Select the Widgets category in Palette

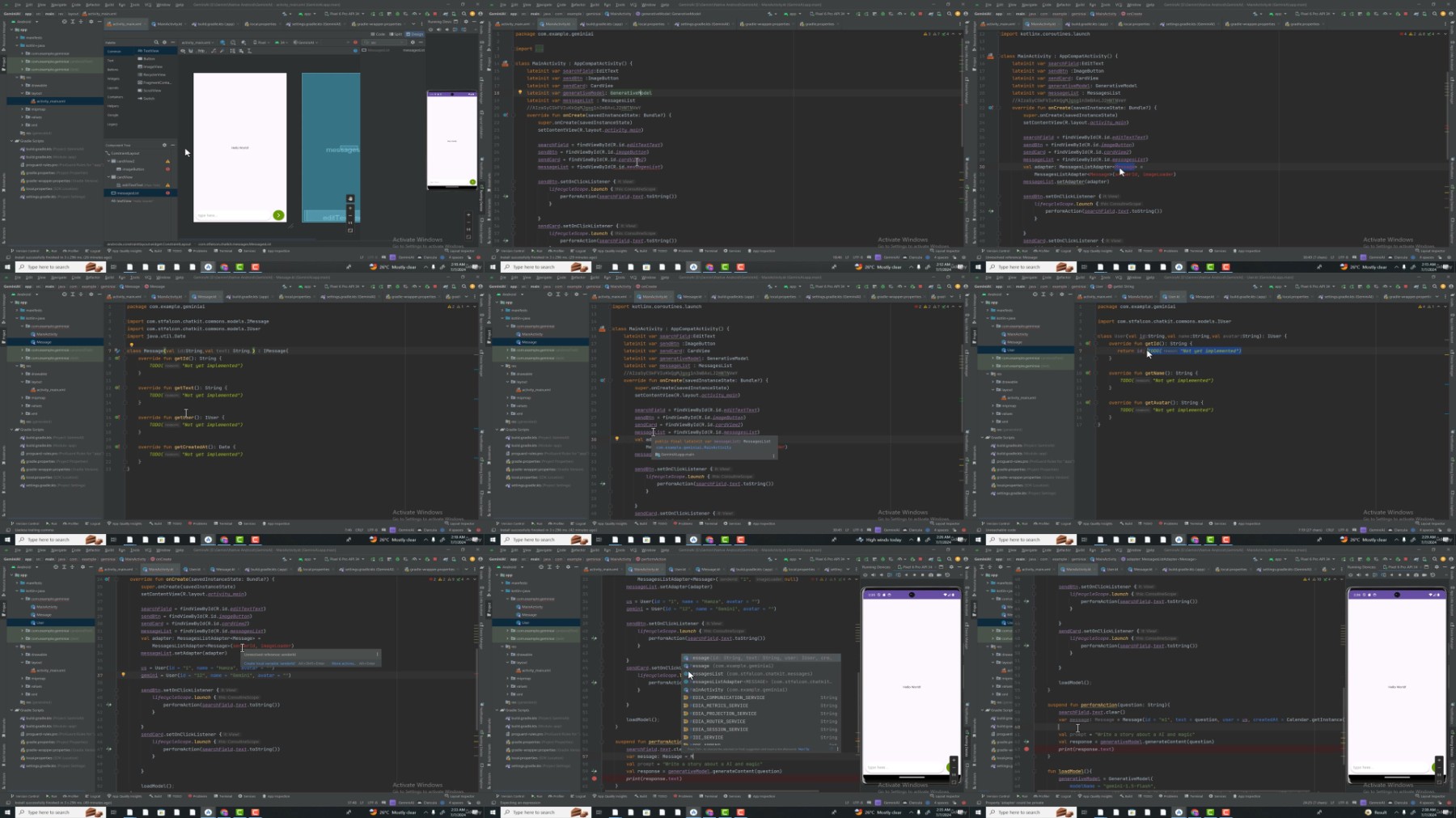click(x=113, y=78)
